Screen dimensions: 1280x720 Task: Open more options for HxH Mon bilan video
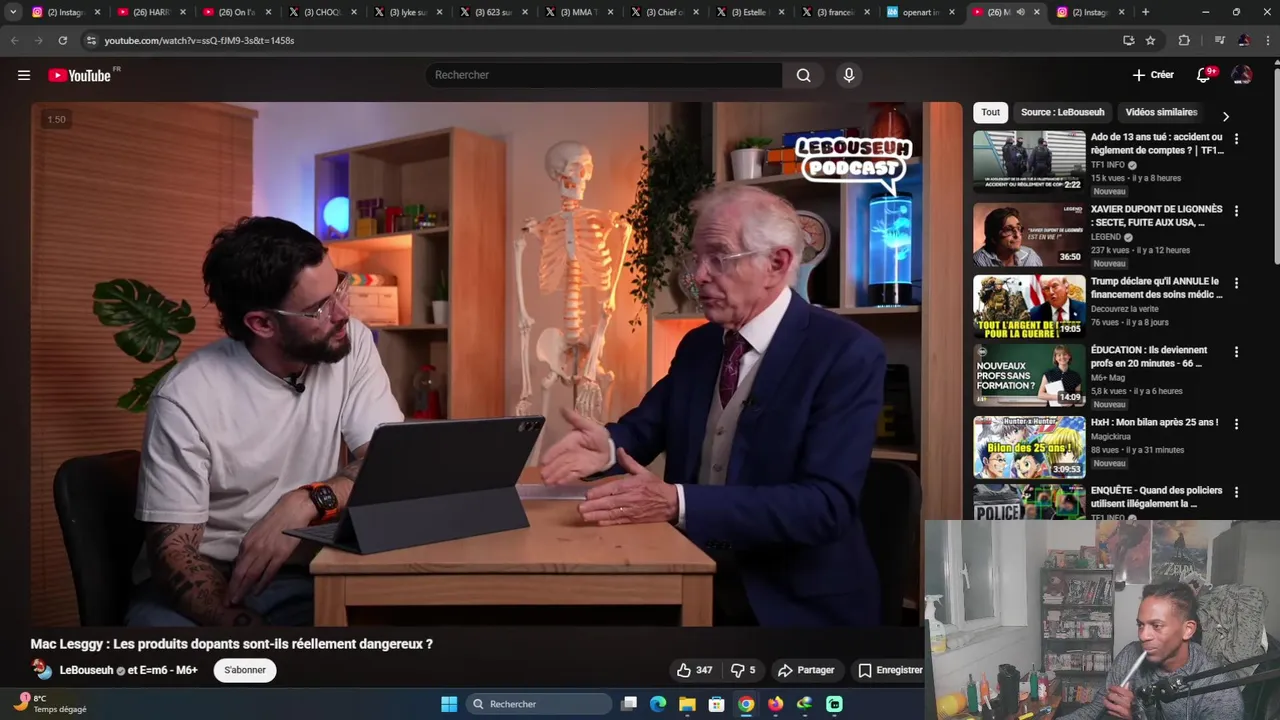click(x=1236, y=424)
